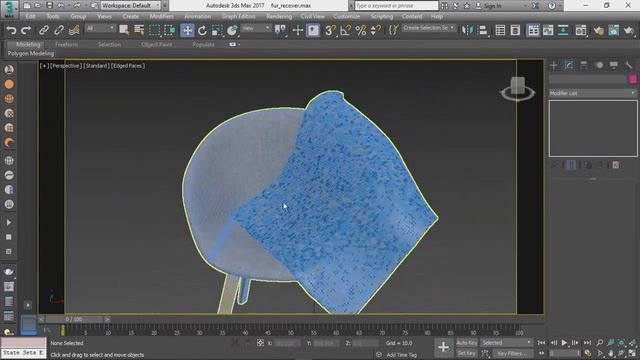Choose the Select Object tool
The height and width of the screenshot is (360, 640).
124,30
